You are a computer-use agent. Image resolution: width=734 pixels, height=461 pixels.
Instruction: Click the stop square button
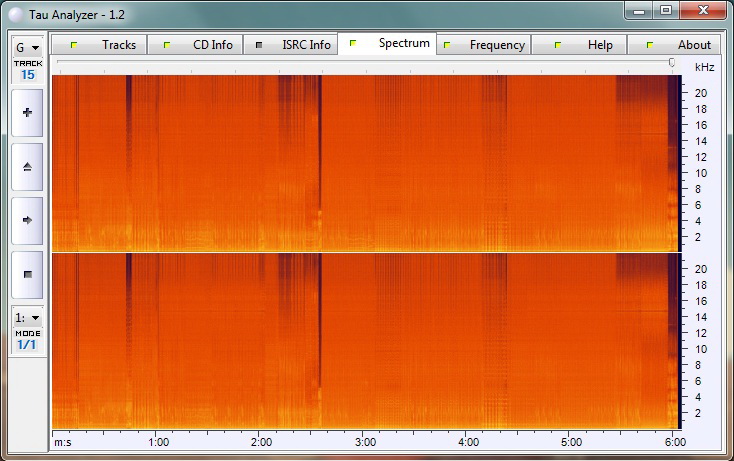[27, 275]
